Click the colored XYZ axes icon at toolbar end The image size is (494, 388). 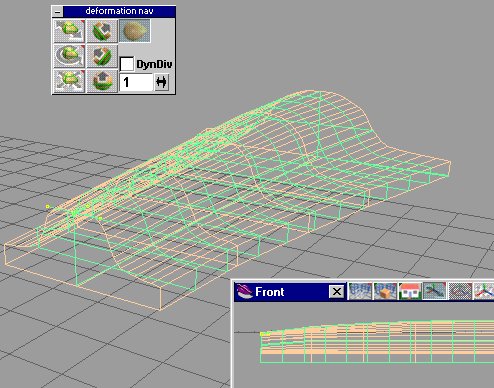[x=484, y=291]
